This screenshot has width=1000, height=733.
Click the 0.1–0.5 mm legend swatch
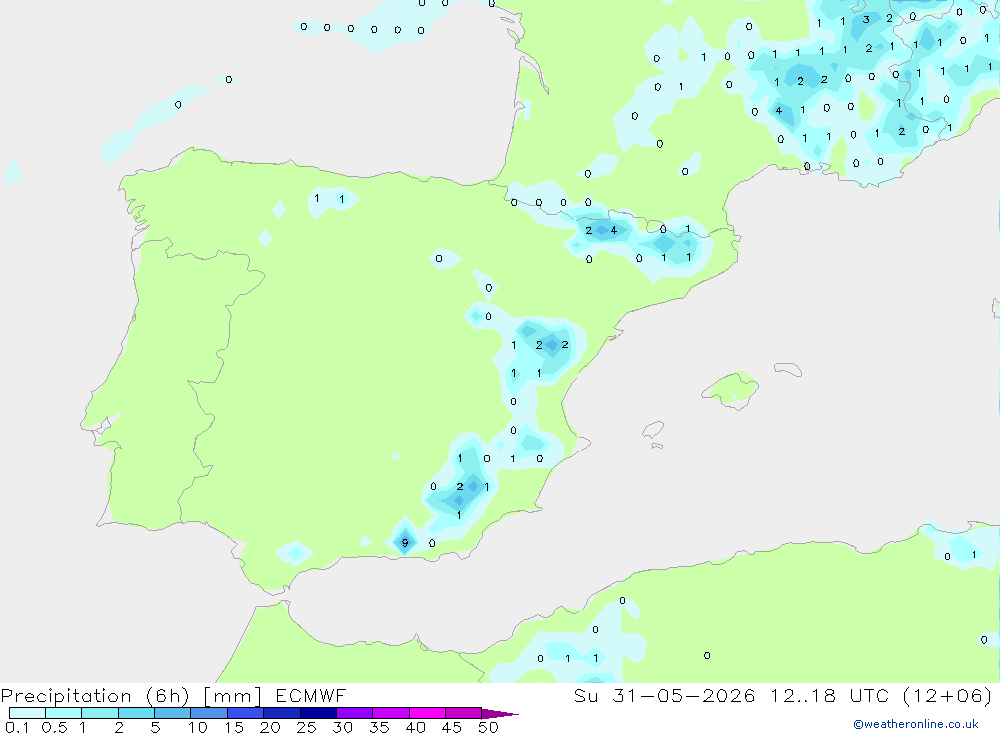pos(27,713)
